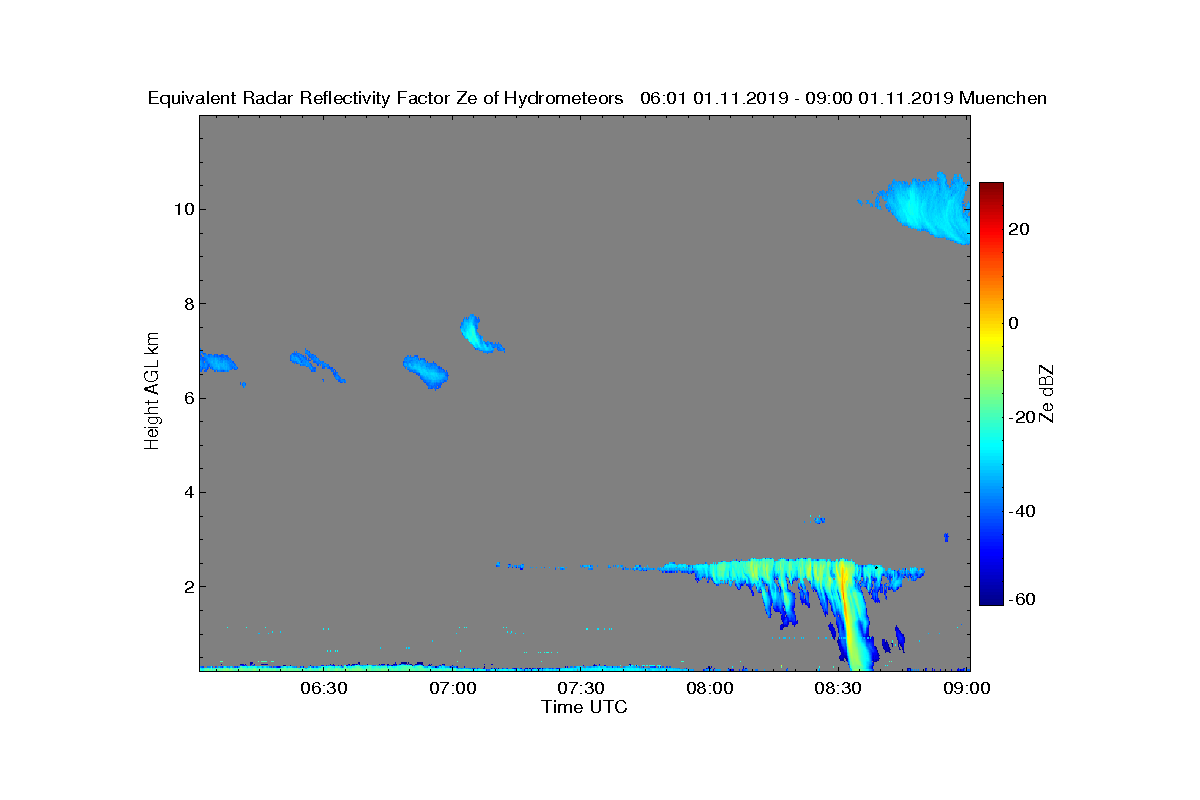Image resolution: width=1200 pixels, height=800 pixels.
Task: Click the dark blue bottom of colorbar
Action: pos(991,599)
